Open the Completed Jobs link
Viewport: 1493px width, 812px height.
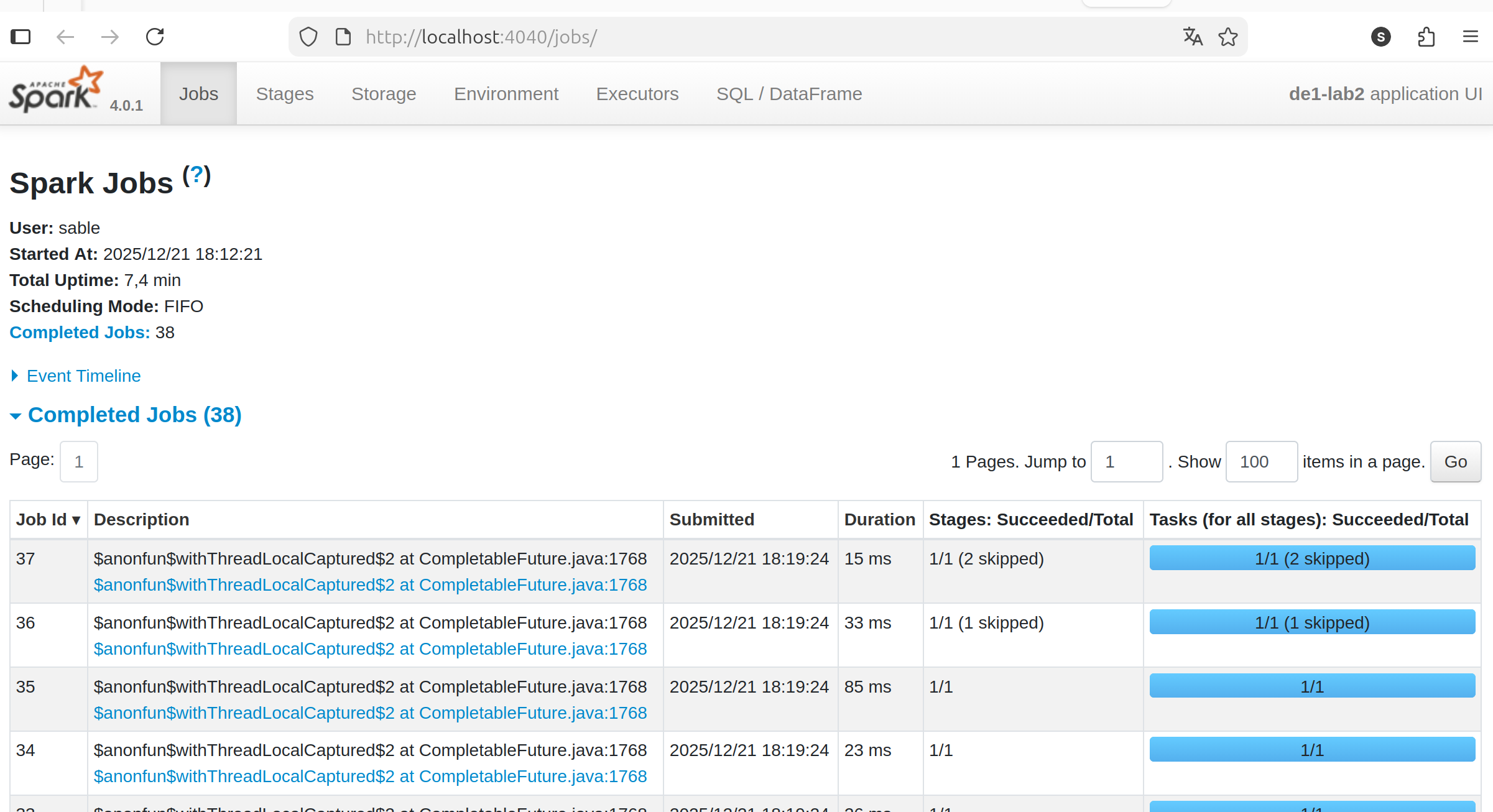click(79, 332)
